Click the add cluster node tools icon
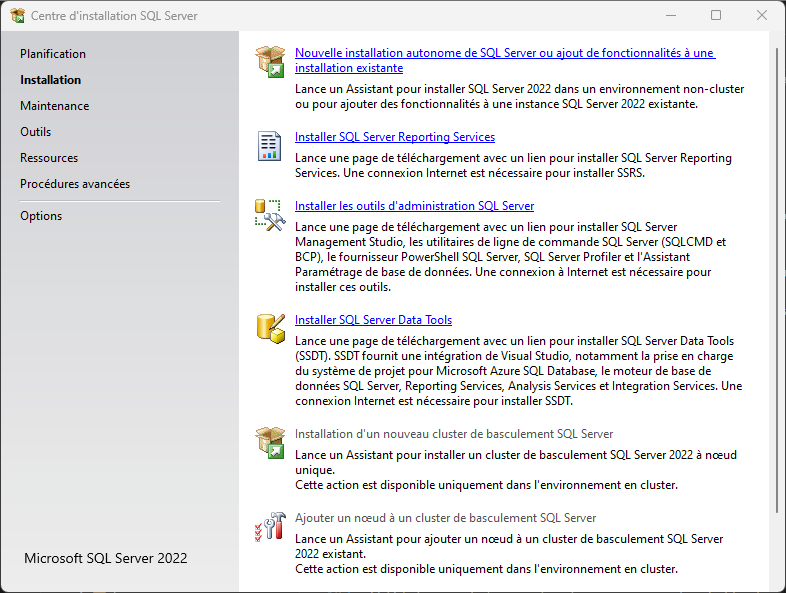Screen dimensions: 786x593 [270, 526]
